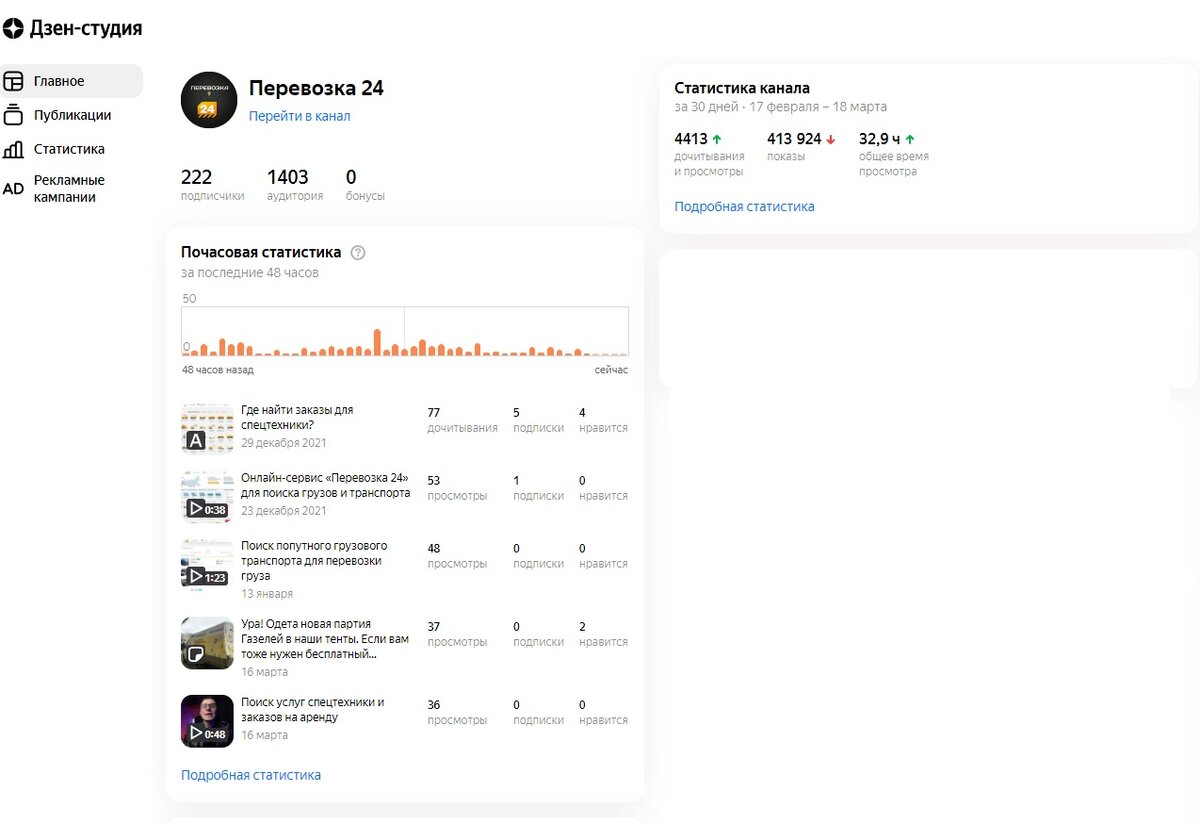
Task: Click the Статистика канала heading
Action: tap(742, 88)
